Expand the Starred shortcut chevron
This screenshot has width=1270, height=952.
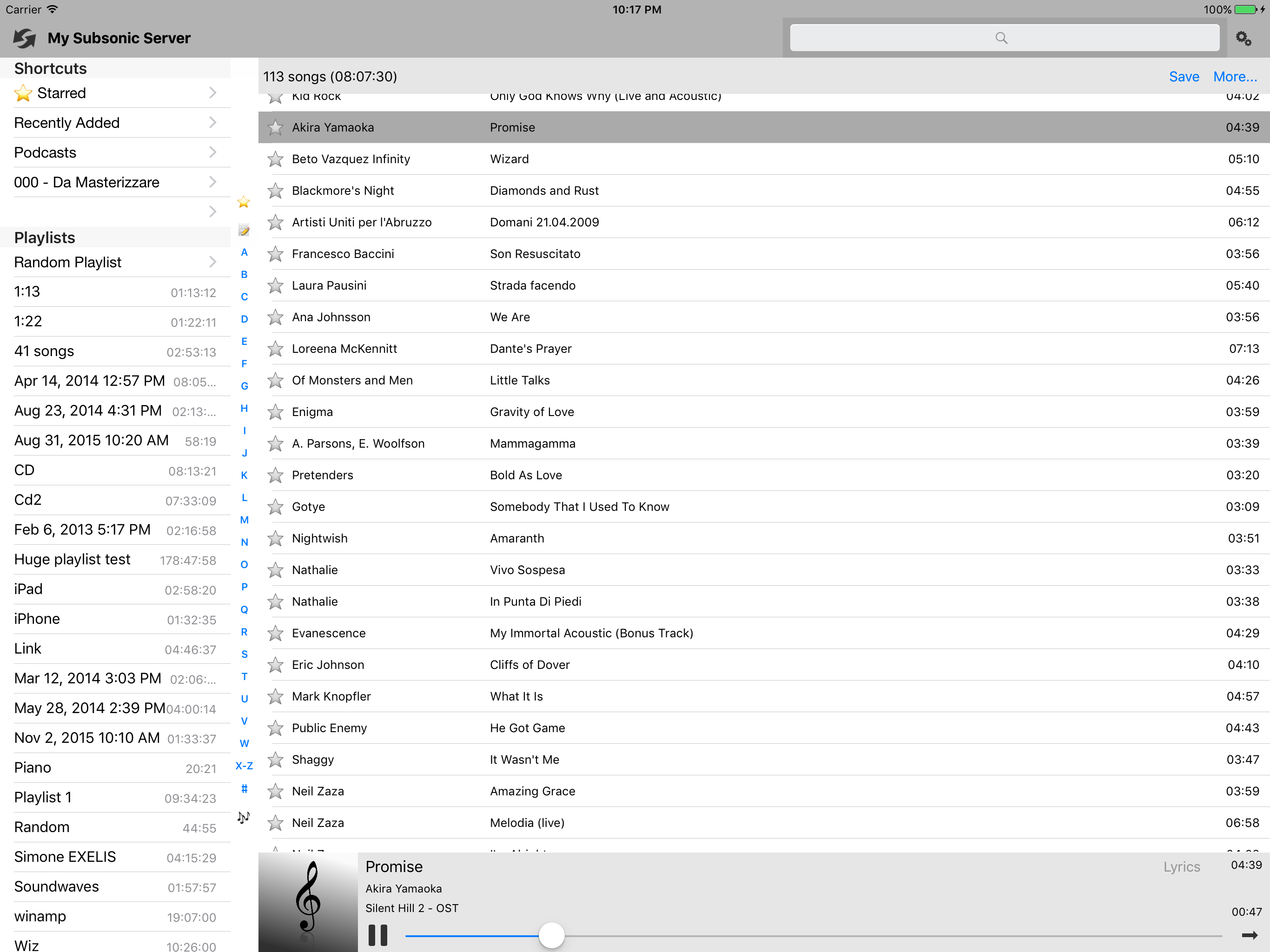coord(212,93)
